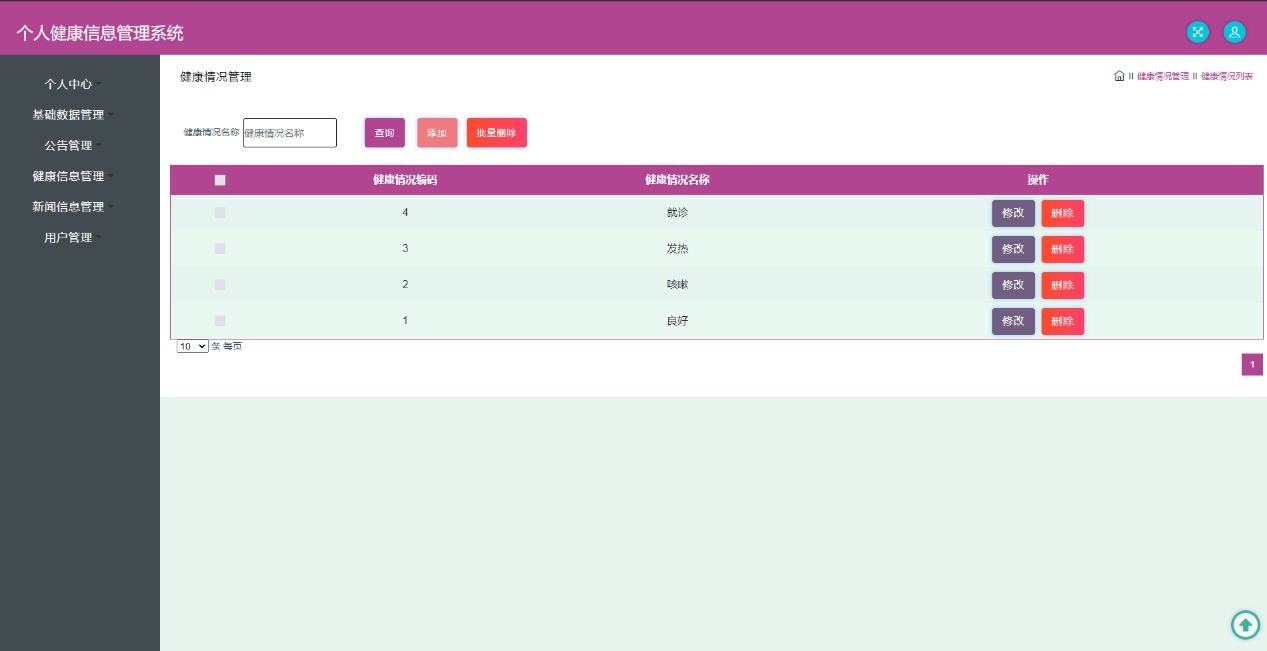The image size is (1267, 651).
Task: Click the 操作 column header
Action: tap(1038, 180)
